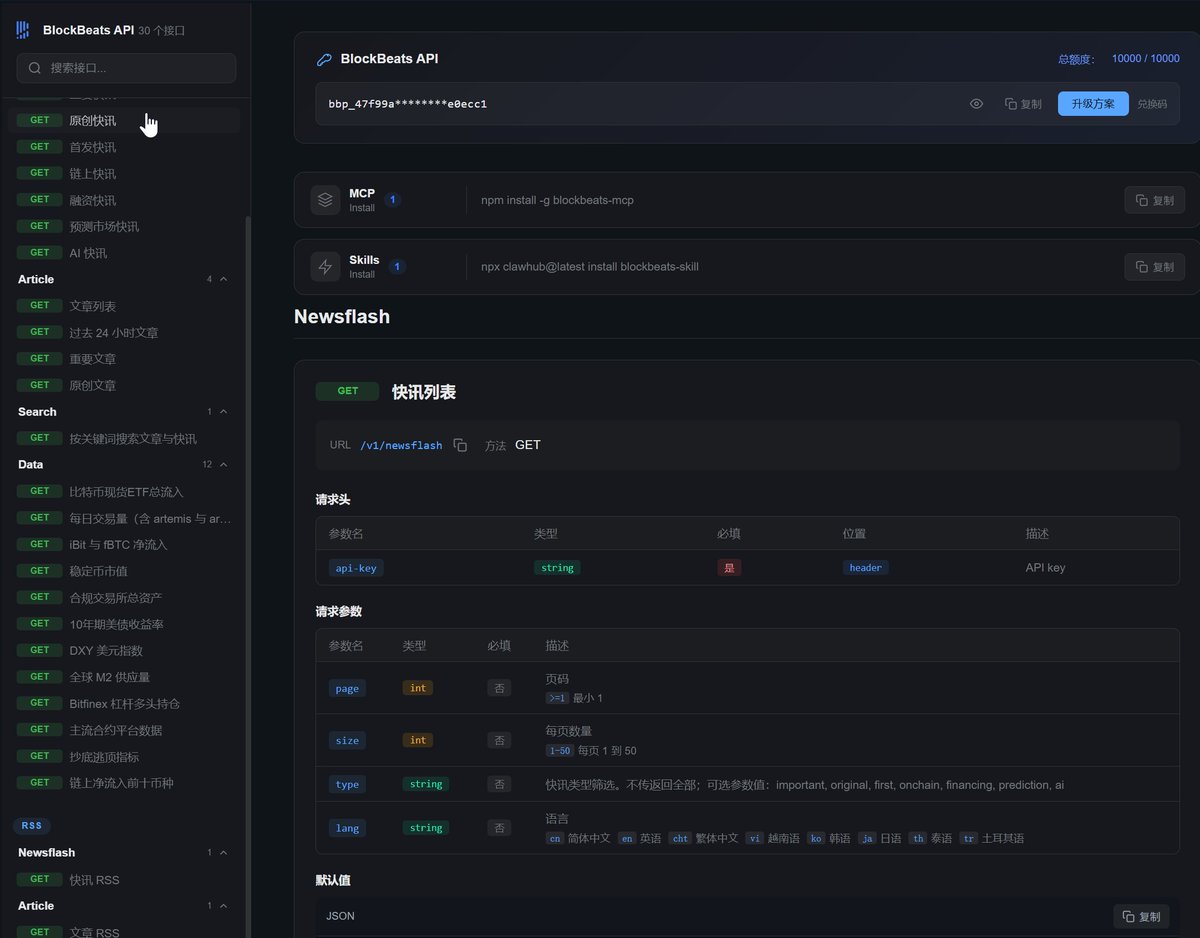Open the AI 快讯 endpoint

[124, 253]
